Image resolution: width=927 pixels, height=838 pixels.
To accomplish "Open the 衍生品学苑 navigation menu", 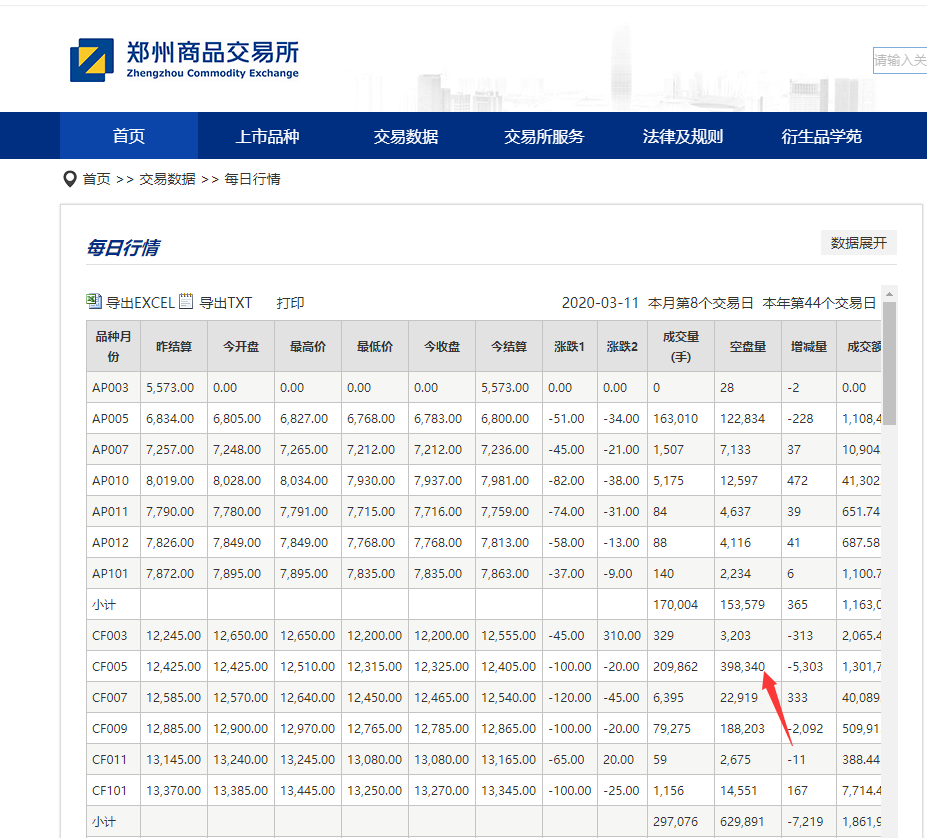I will (821, 135).
